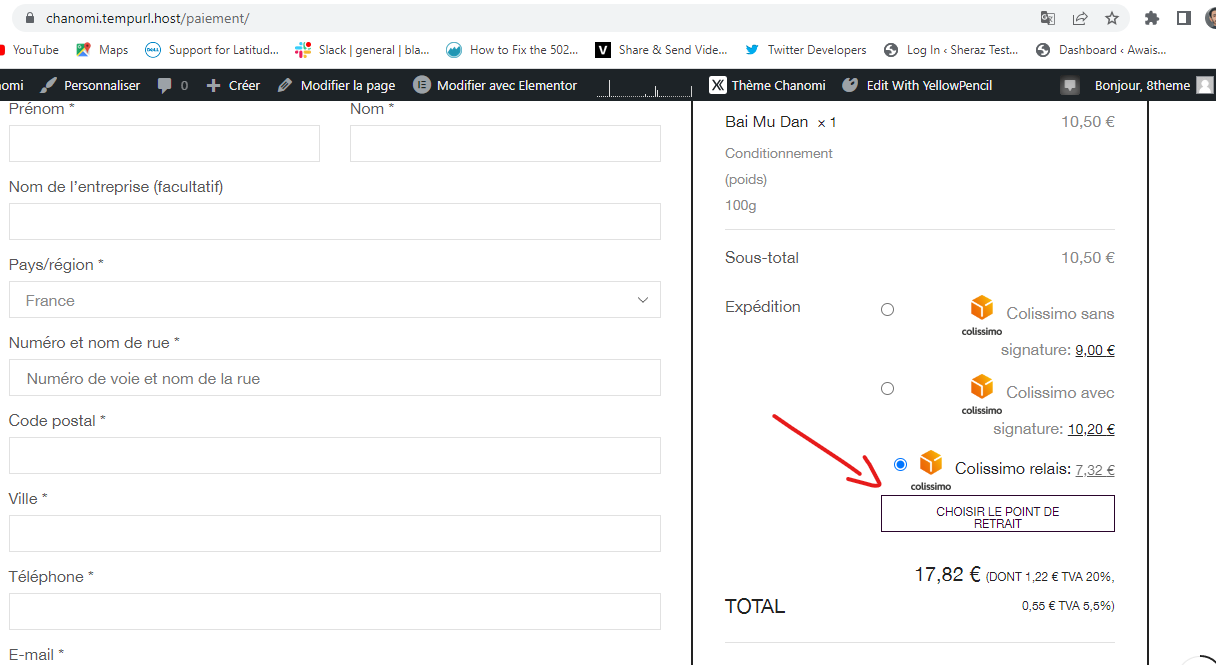Open the Bonjour, 8theme account menu
The width and height of the screenshot is (1216, 665).
coord(1154,85)
